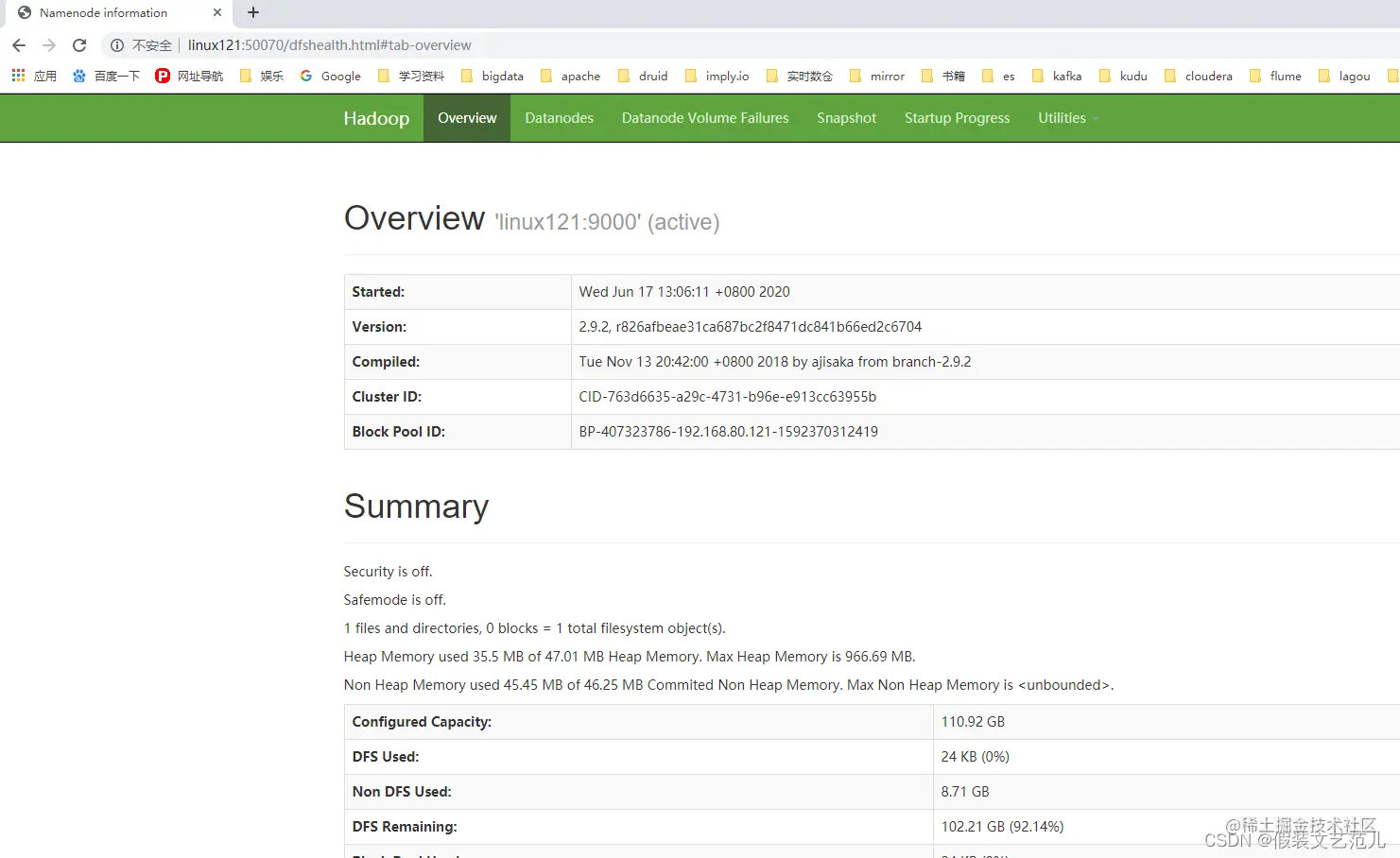1400x858 pixels.
Task: Open Datanode Volume Failures tab
Action: (x=705, y=118)
